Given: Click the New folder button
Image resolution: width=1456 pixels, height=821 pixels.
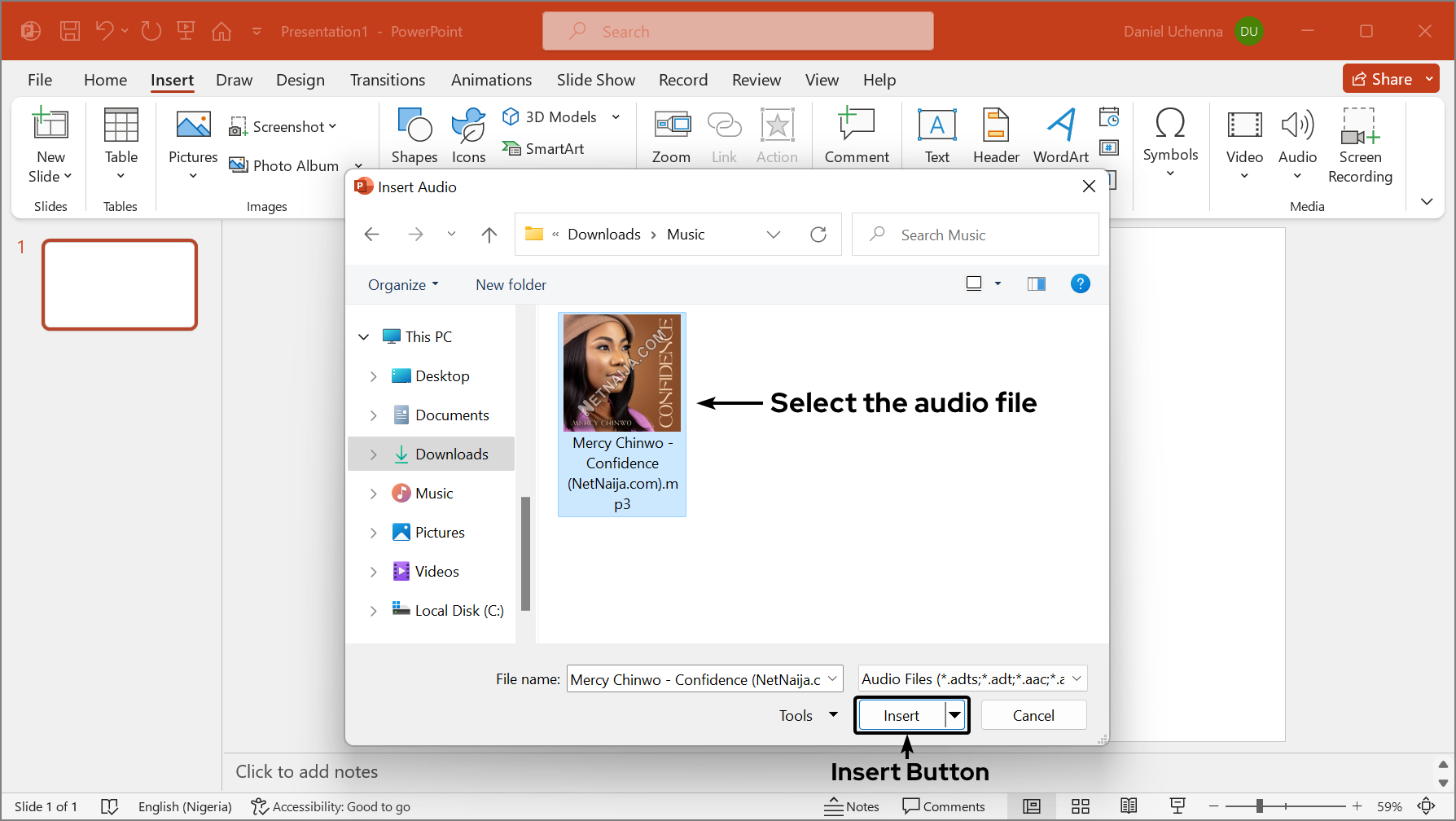Looking at the screenshot, I should pos(511,285).
